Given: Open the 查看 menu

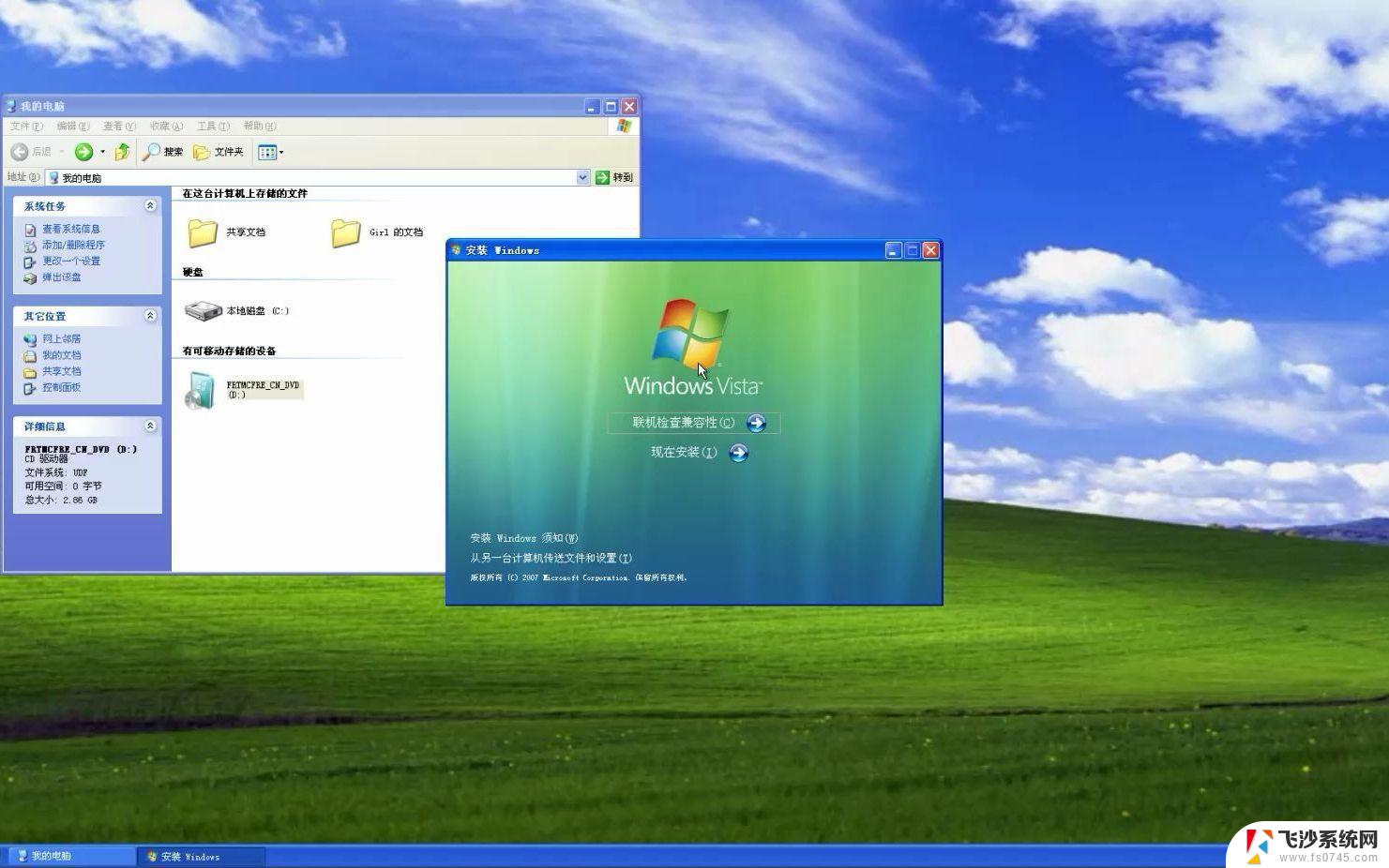Looking at the screenshot, I should pos(119,126).
